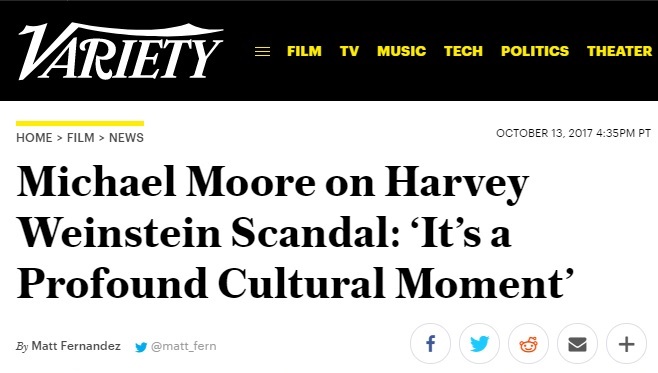This screenshot has width=658, height=373.
Task: Navigate to the POLITICS section
Action: pyautogui.click(x=535, y=51)
